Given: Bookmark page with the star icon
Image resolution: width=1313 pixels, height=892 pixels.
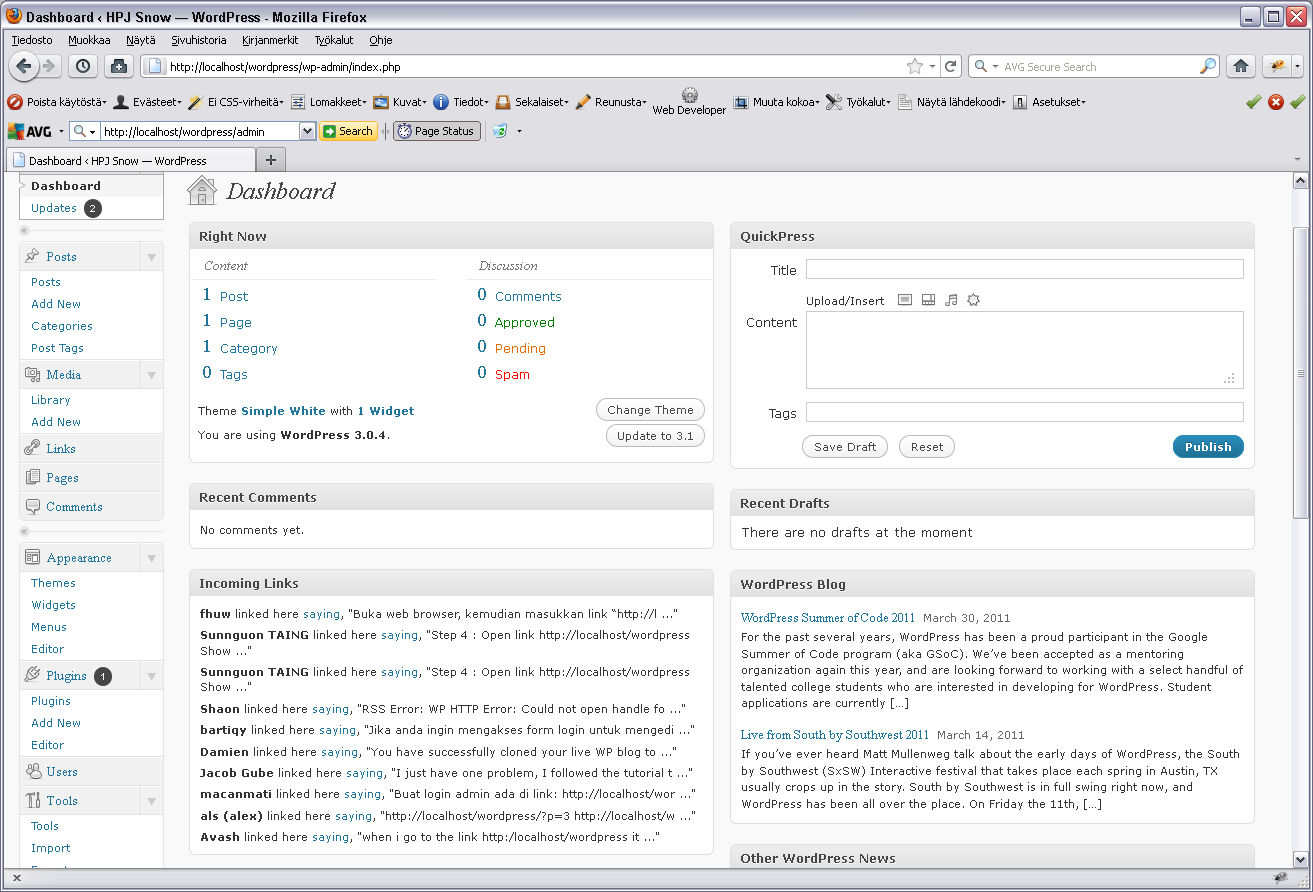Looking at the screenshot, I should [914, 66].
